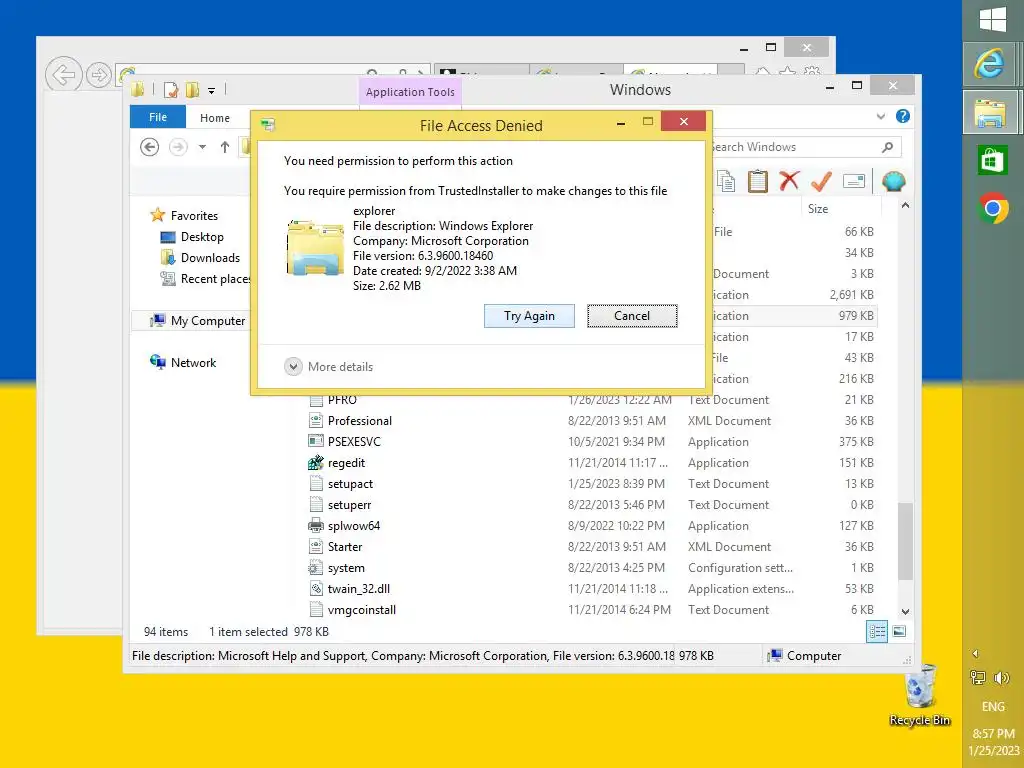Click the Cancel button
Viewport: 1024px width, 768px height.
632,316
